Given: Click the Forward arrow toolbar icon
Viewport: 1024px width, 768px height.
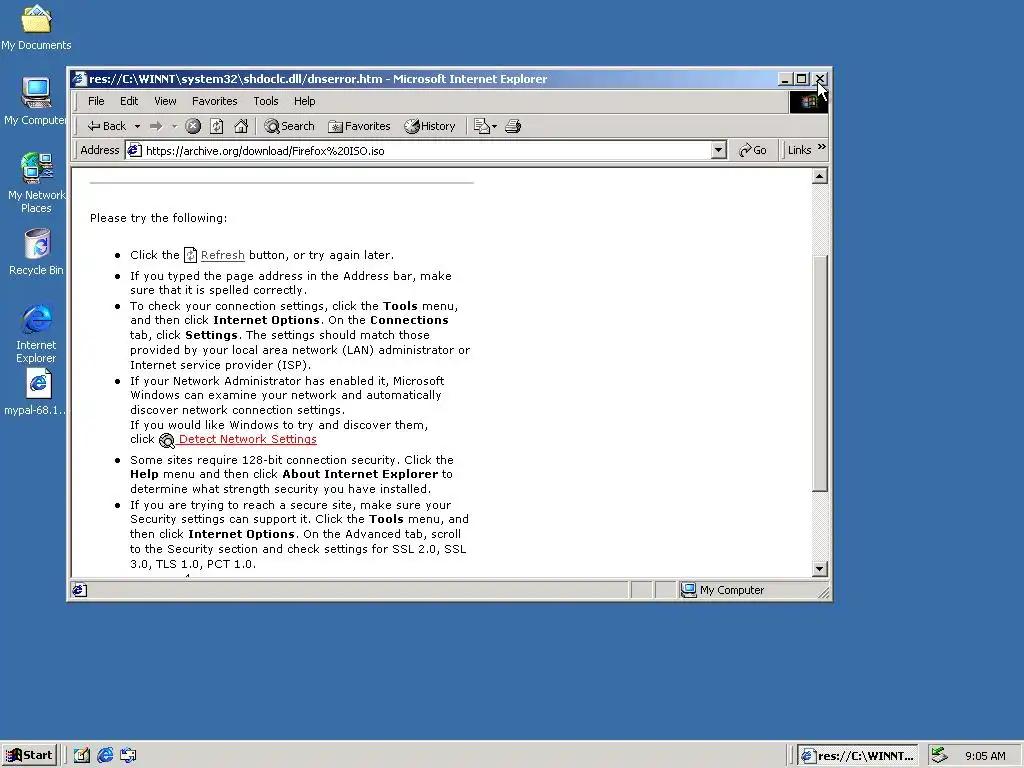Looking at the screenshot, I should (x=155, y=126).
